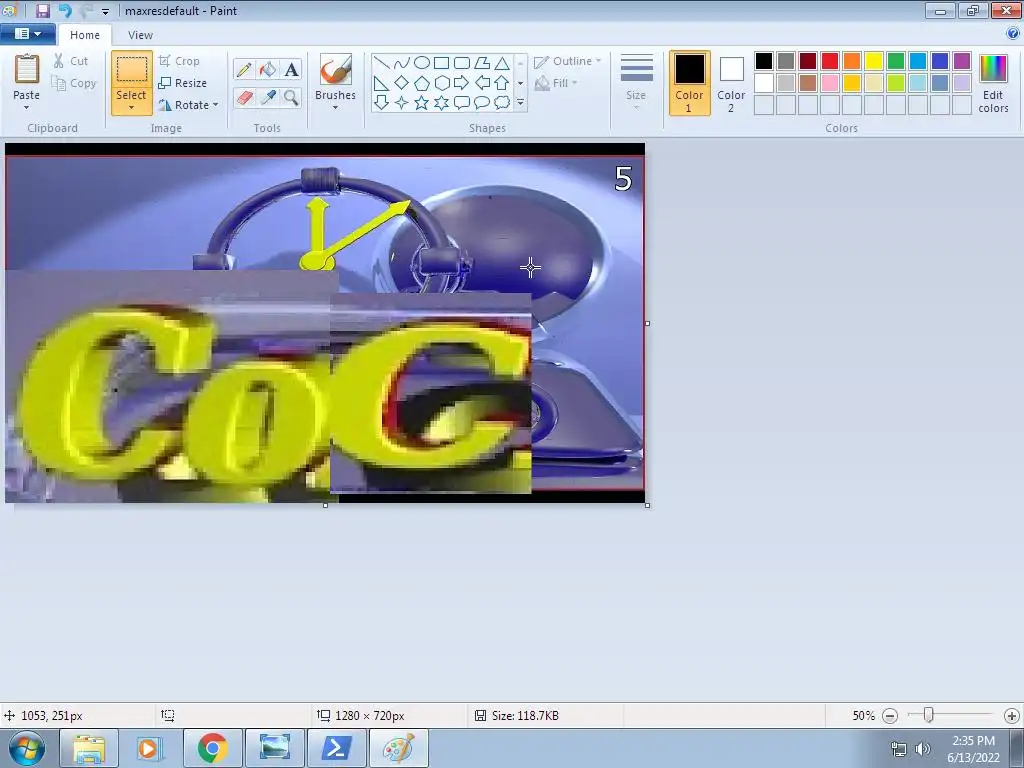
Task: Activate the Color 1 foreground selector
Action: coord(690,83)
